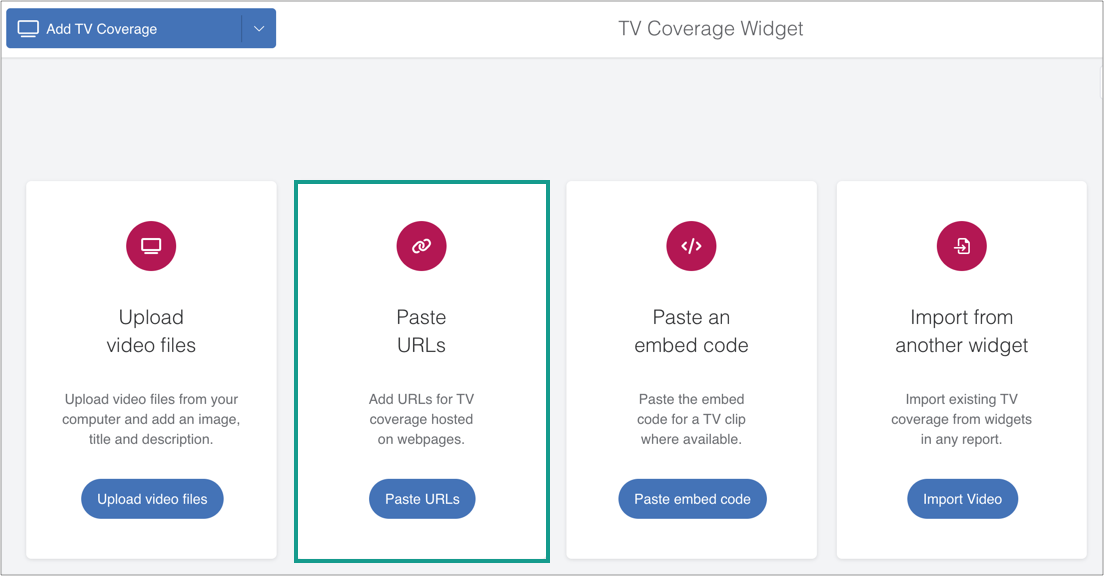Select the Import from another widget heading
The image size is (1104, 576).
click(x=961, y=331)
